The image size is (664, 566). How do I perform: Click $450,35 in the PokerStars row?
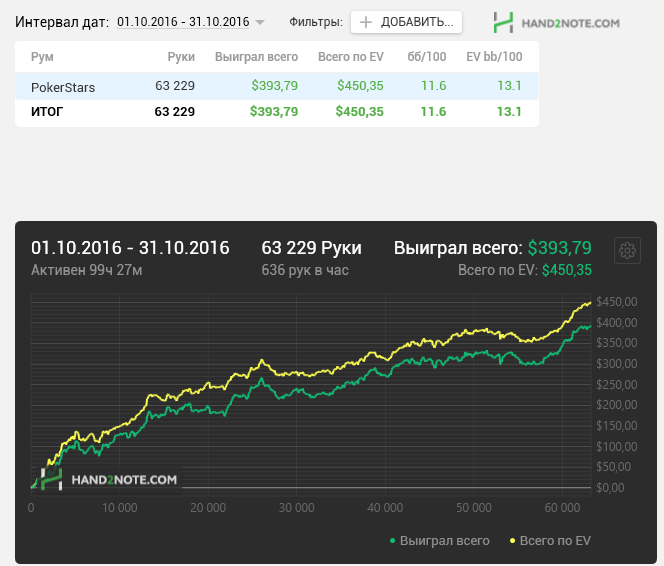point(360,86)
